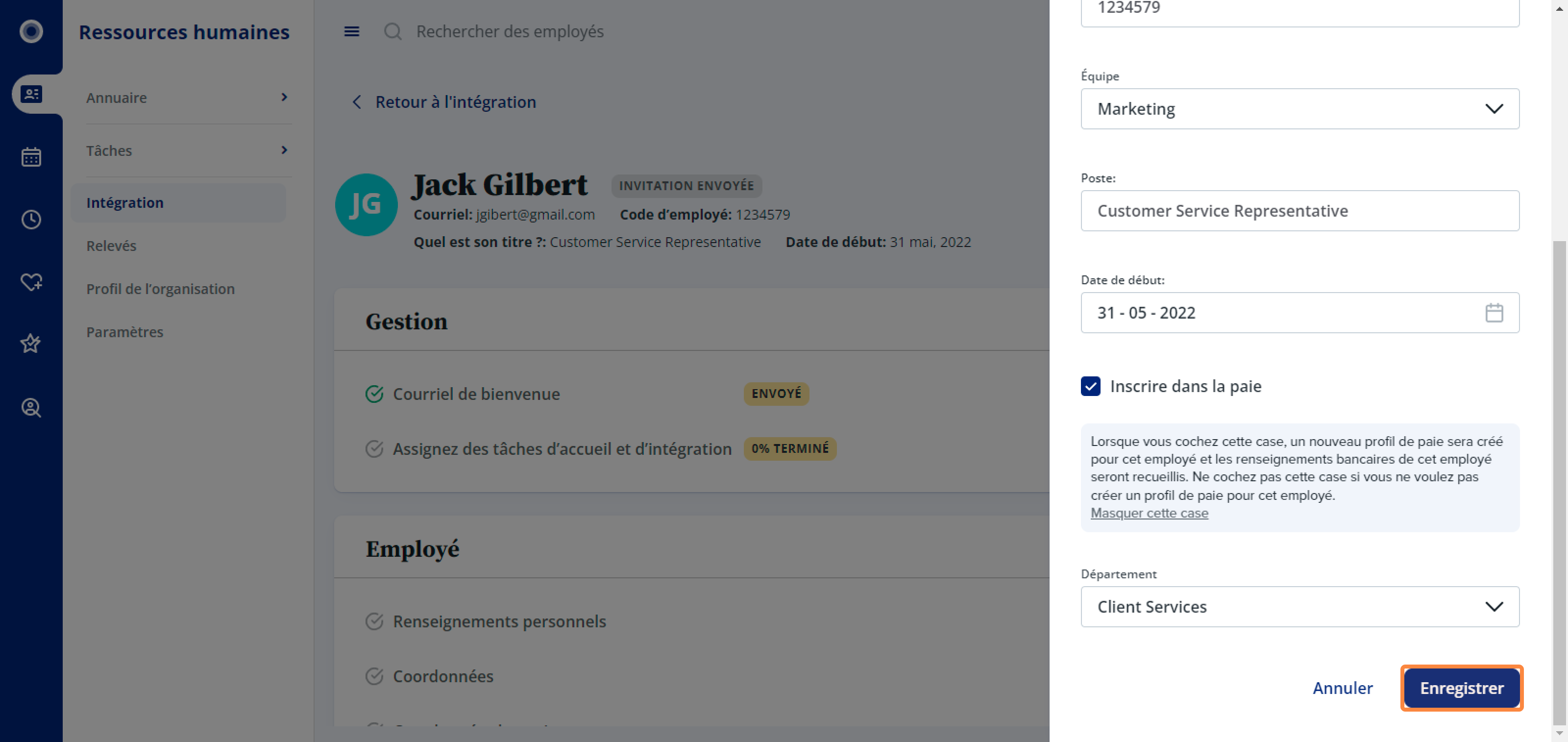
Task: Click the app logo icon in sidebar
Action: pos(31,31)
